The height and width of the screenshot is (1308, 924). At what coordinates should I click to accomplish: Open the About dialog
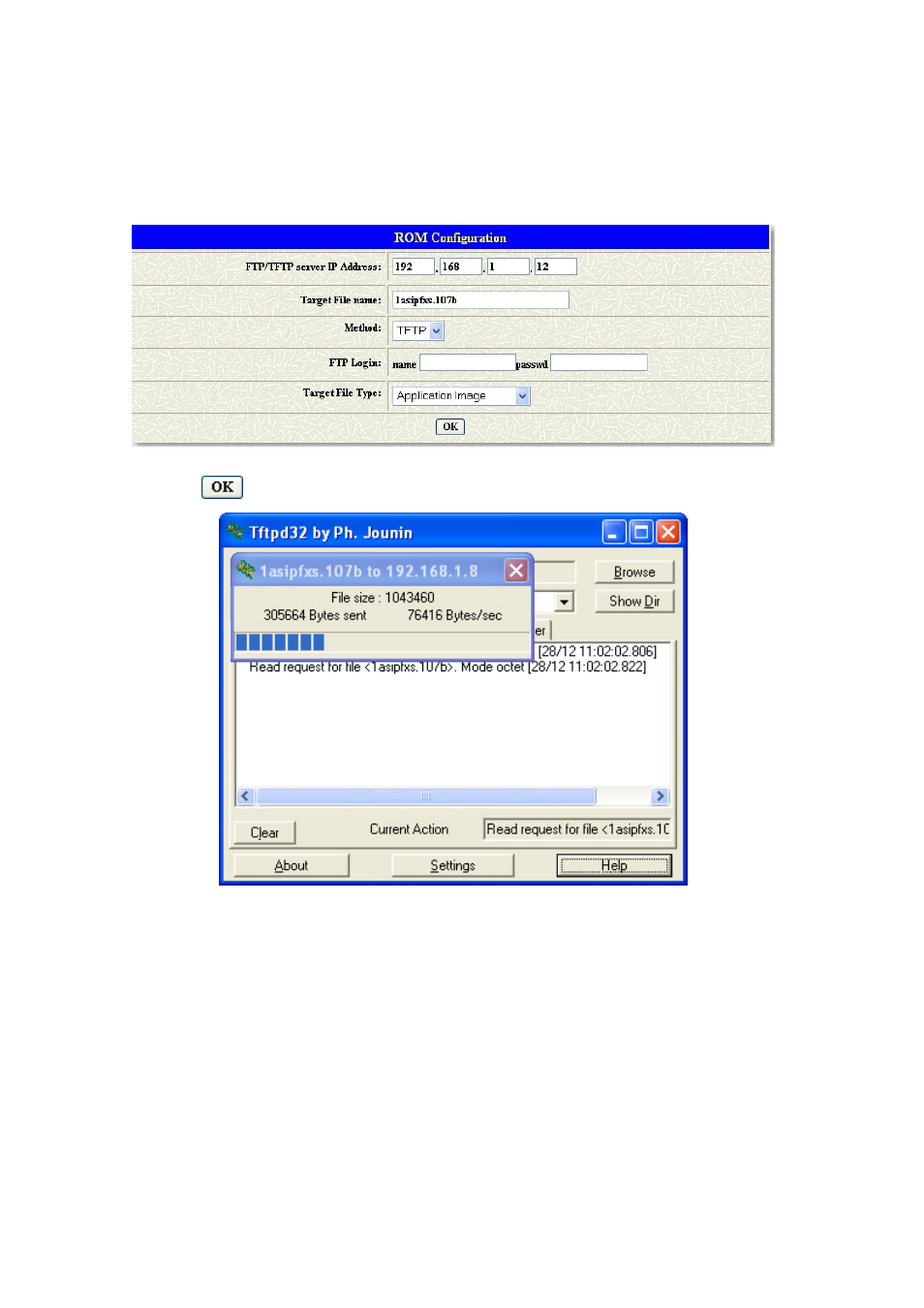point(292,866)
